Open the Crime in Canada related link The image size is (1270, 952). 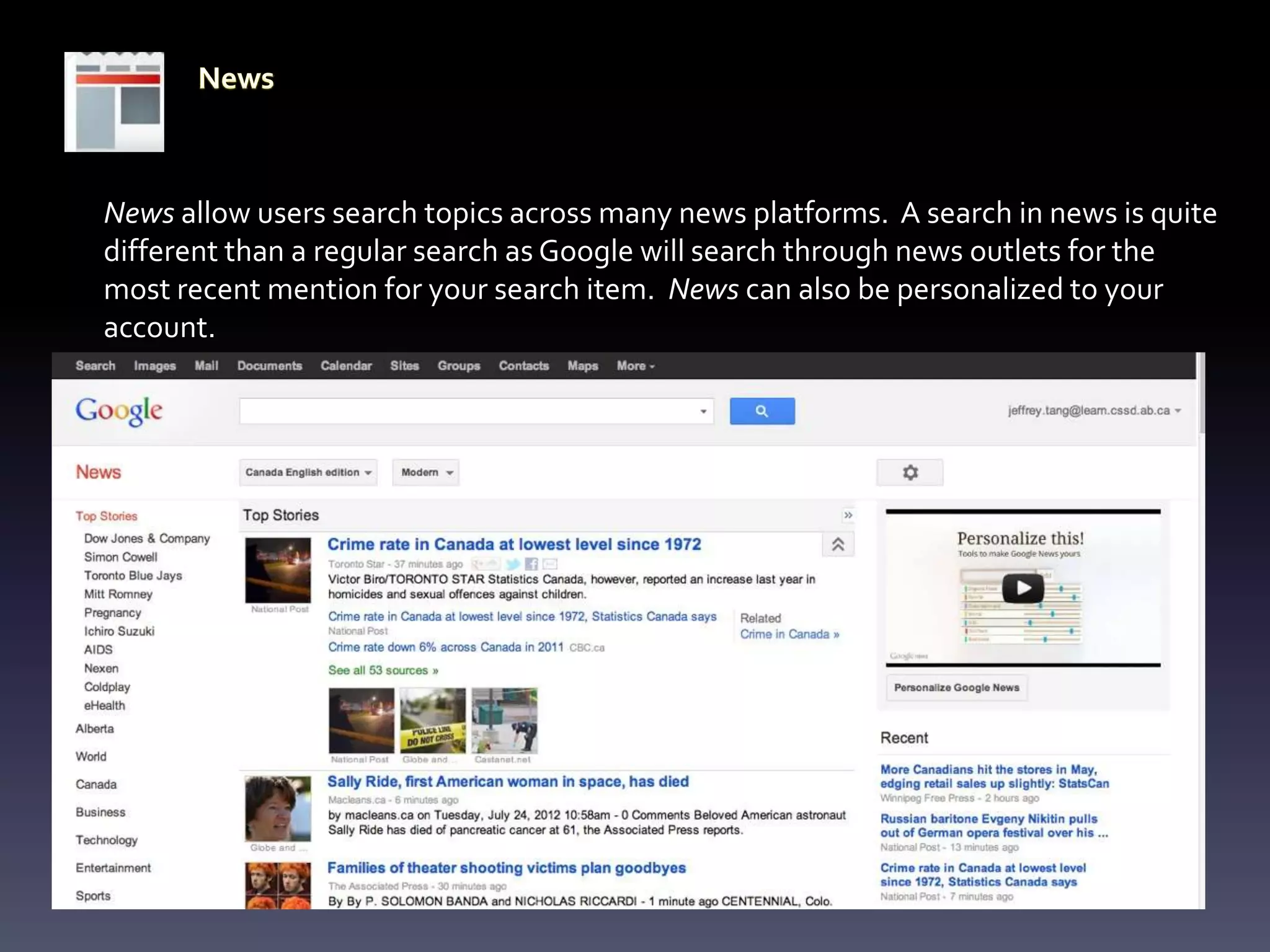tap(789, 634)
